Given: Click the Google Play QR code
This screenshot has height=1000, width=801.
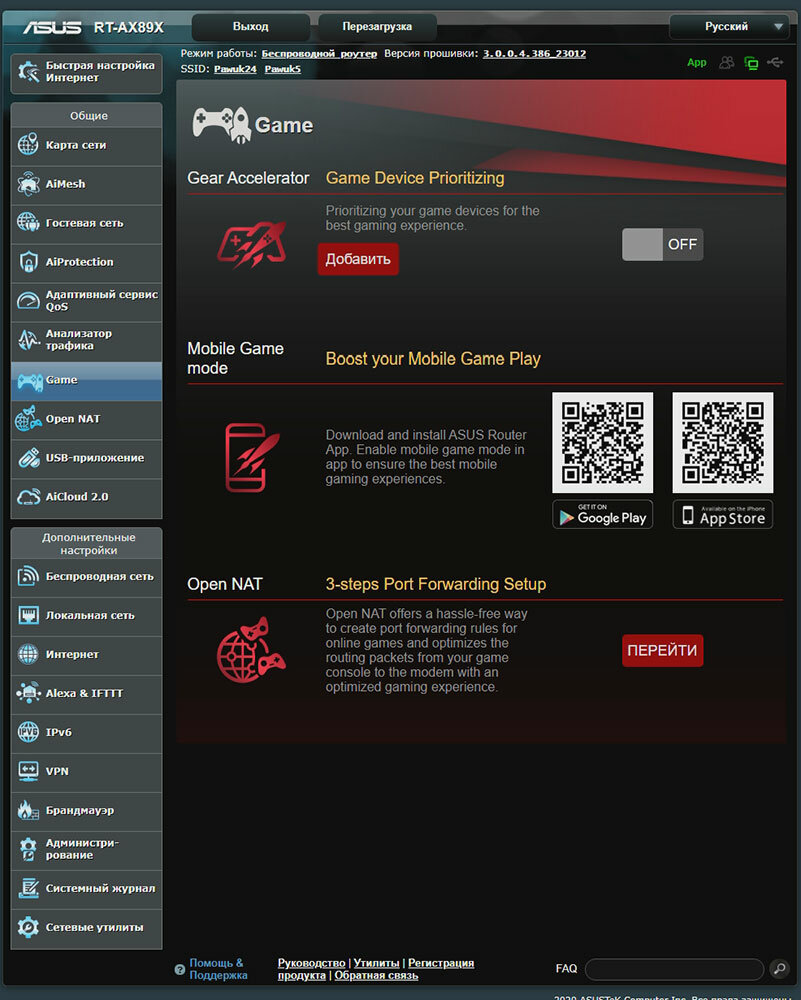Looking at the screenshot, I should tap(603, 443).
